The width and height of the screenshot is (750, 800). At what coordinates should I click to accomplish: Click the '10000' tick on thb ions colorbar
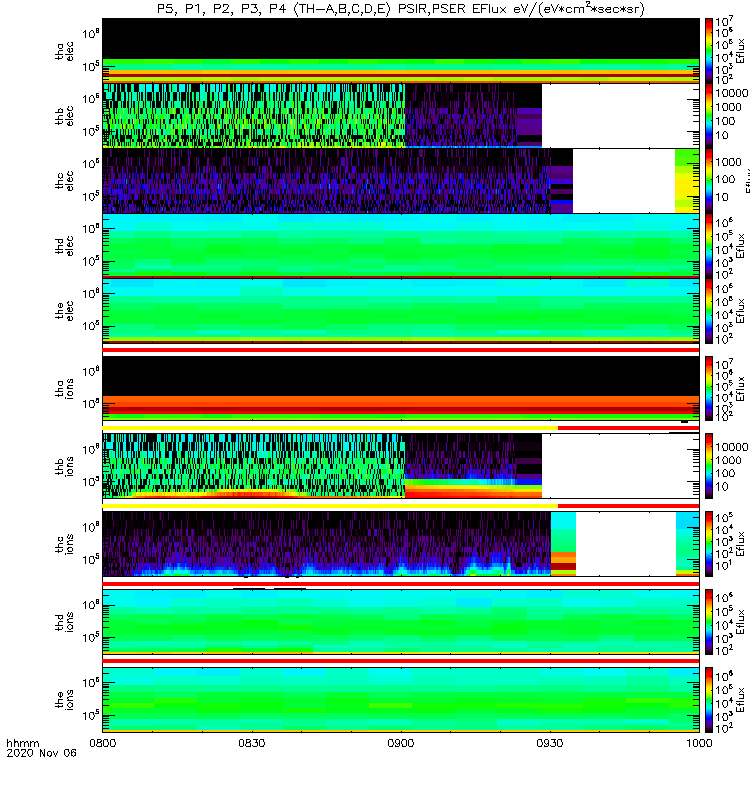[732, 447]
